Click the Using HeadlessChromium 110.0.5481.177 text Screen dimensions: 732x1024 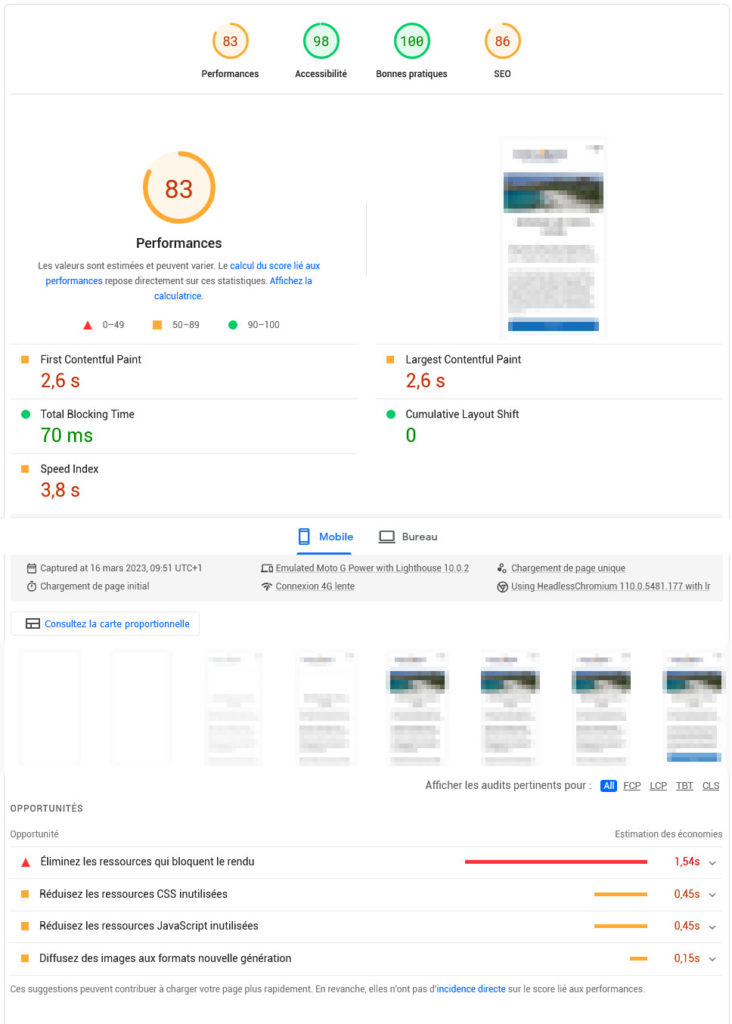tap(611, 586)
